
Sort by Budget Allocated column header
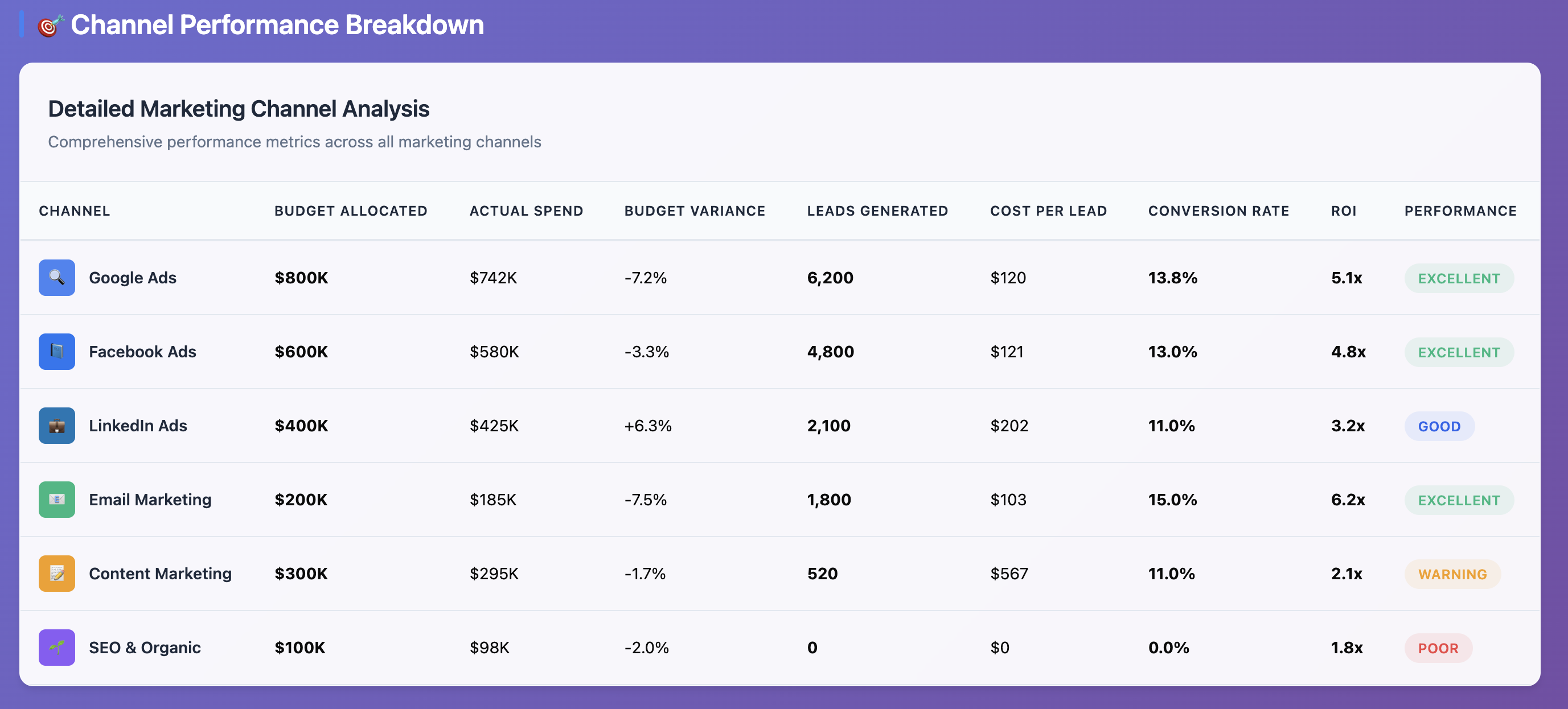[x=351, y=211]
